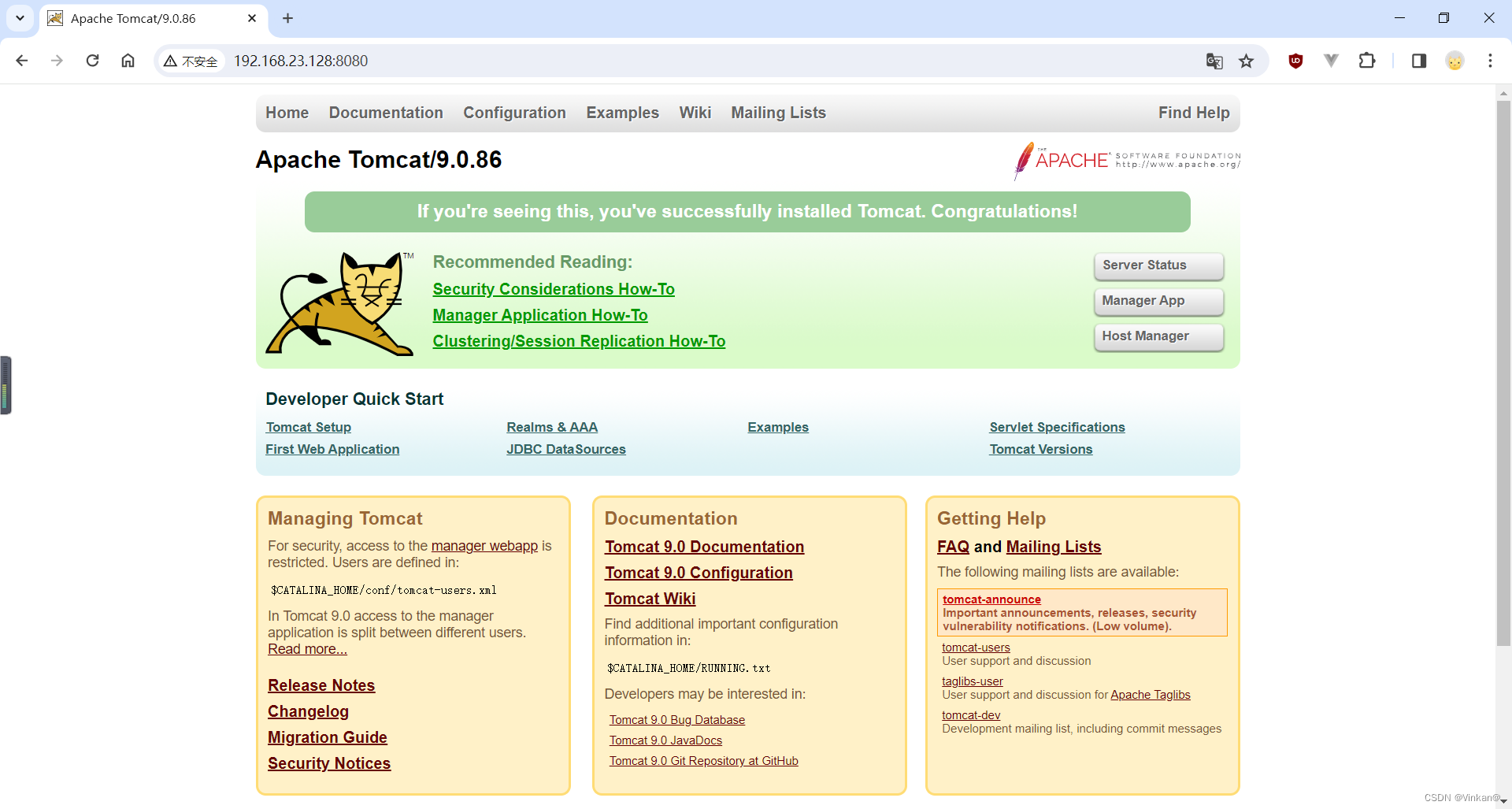This screenshot has width=1512, height=809.
Task: Open Tomcat 9.0 Git Repository at GitHub
Action: (x=704, y=761)
